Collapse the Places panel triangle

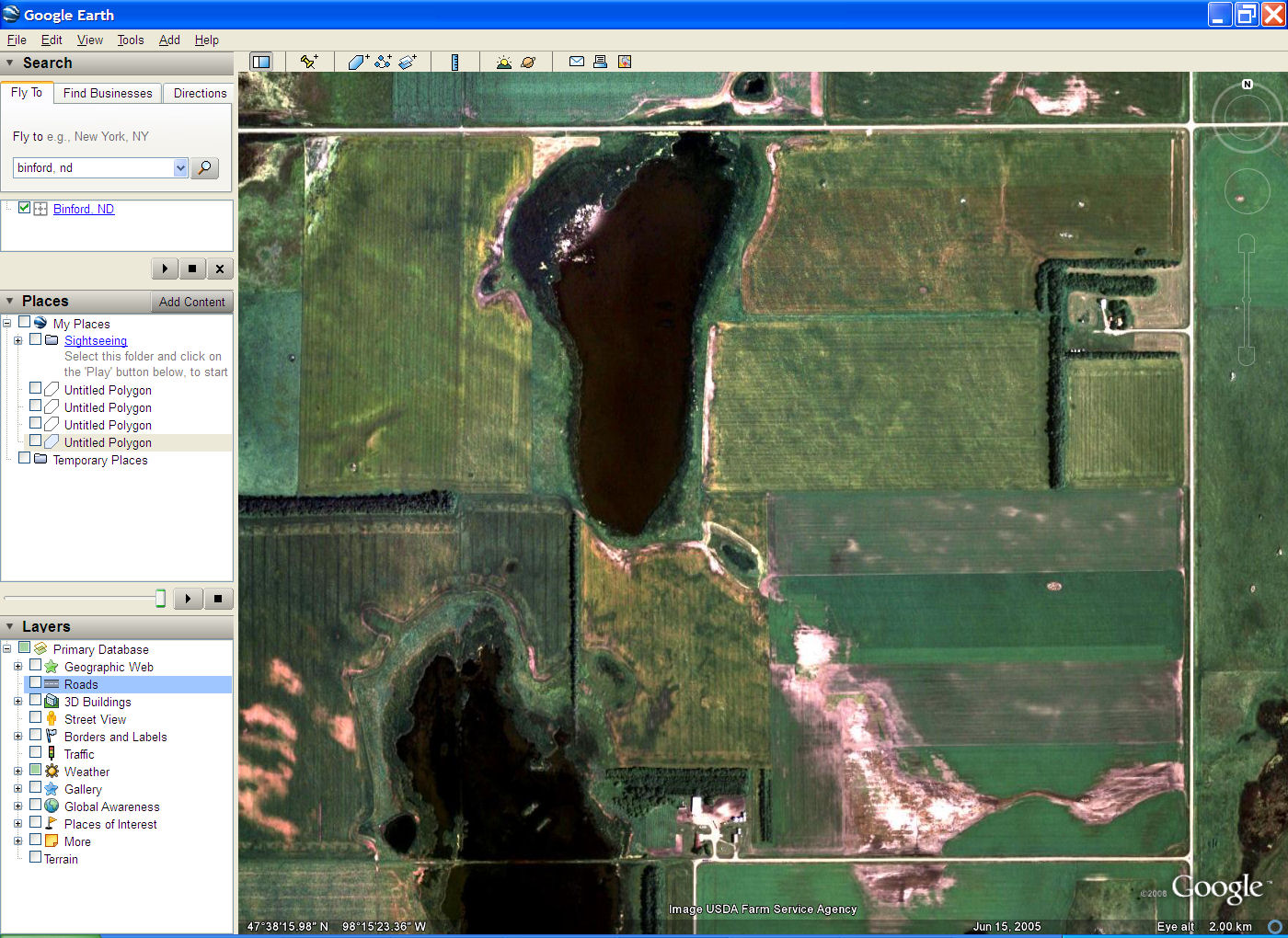[x=9, y=301]
